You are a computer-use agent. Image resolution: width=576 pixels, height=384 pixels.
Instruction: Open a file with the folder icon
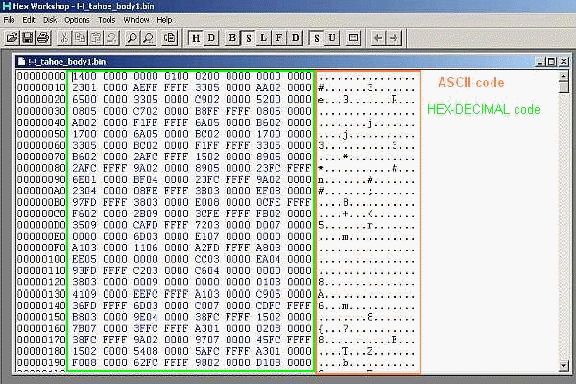point(12,38)
